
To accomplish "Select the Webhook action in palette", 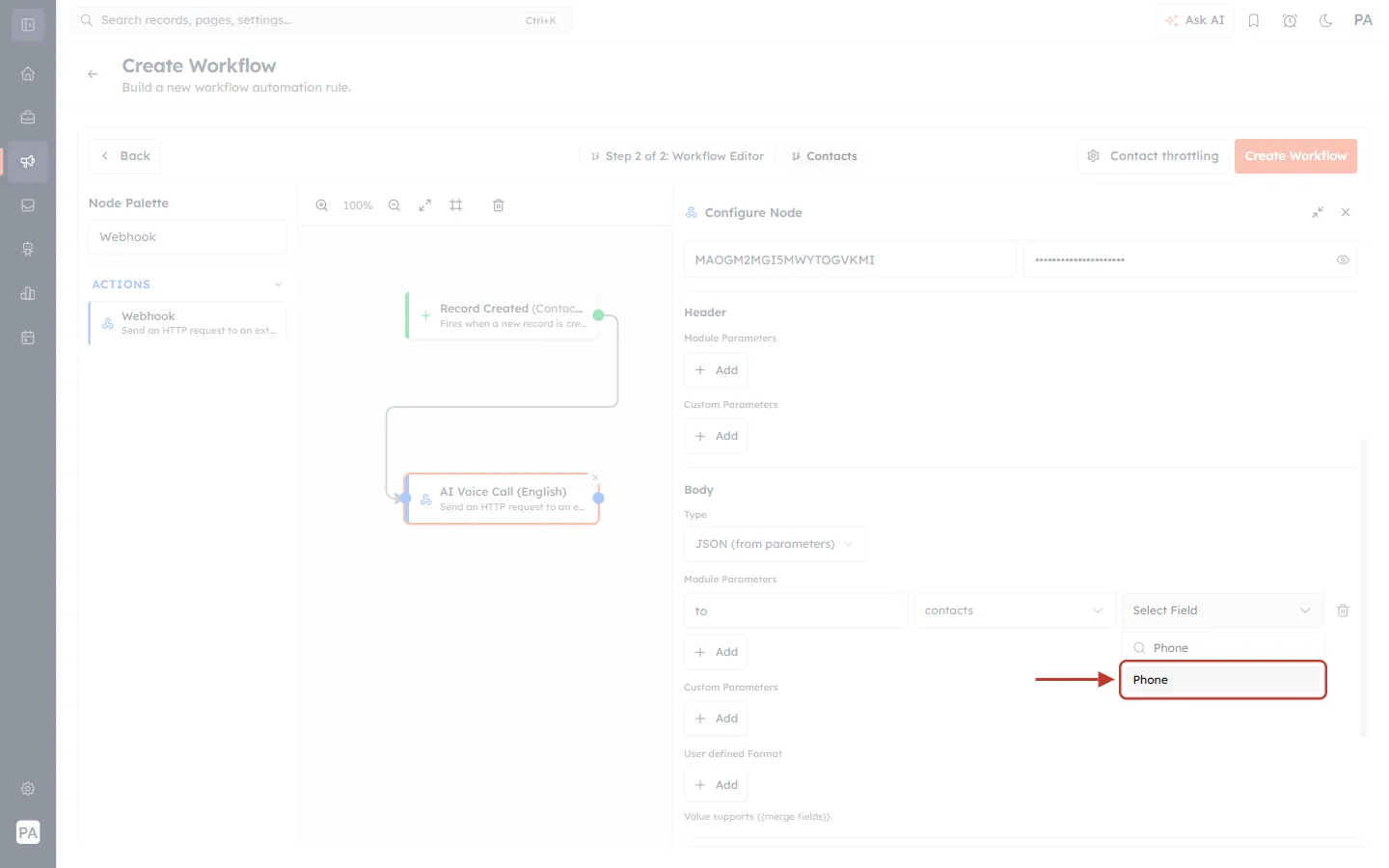I will click(187, 323).
